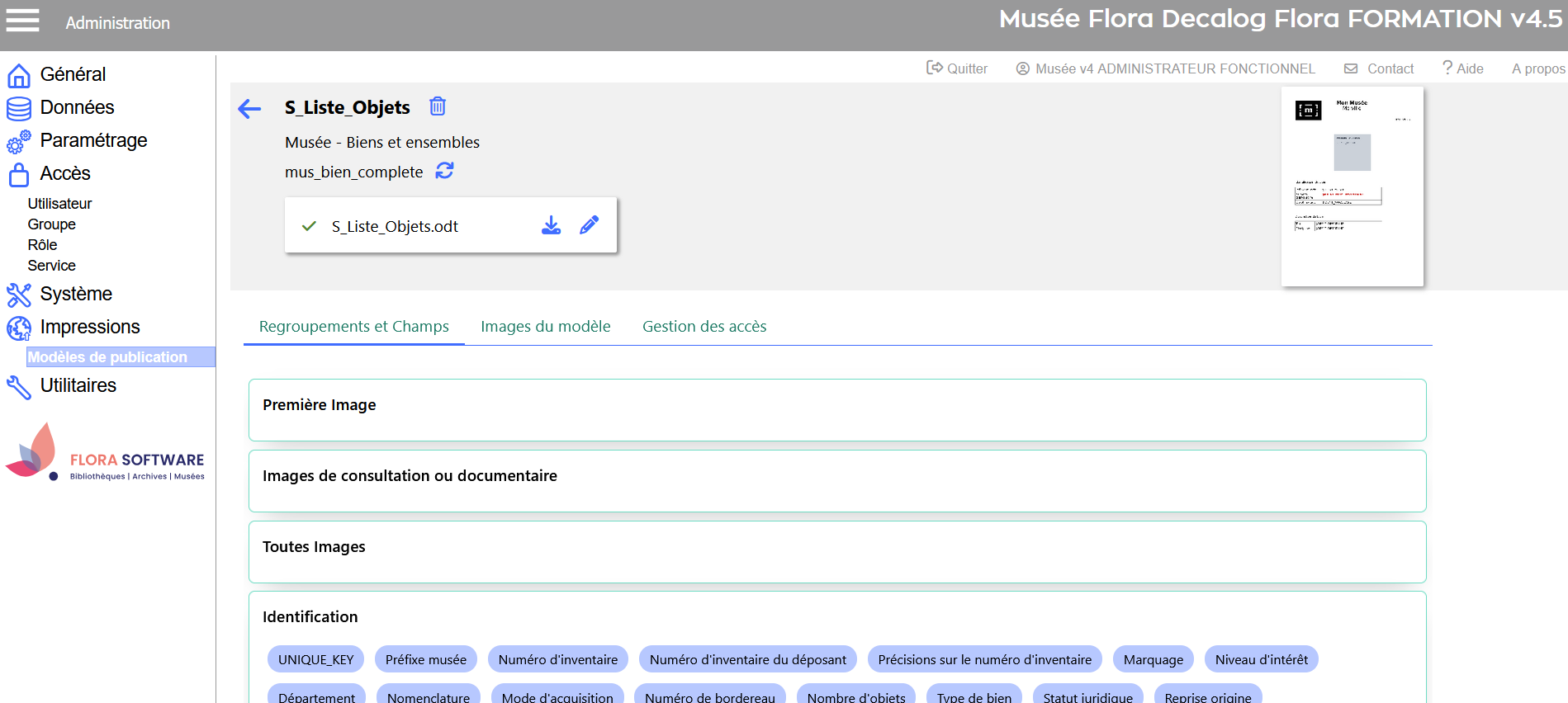This screenshot has width=1568, height=703.
Task: Go back with the left arrow
Action: (x=249, y=108)
